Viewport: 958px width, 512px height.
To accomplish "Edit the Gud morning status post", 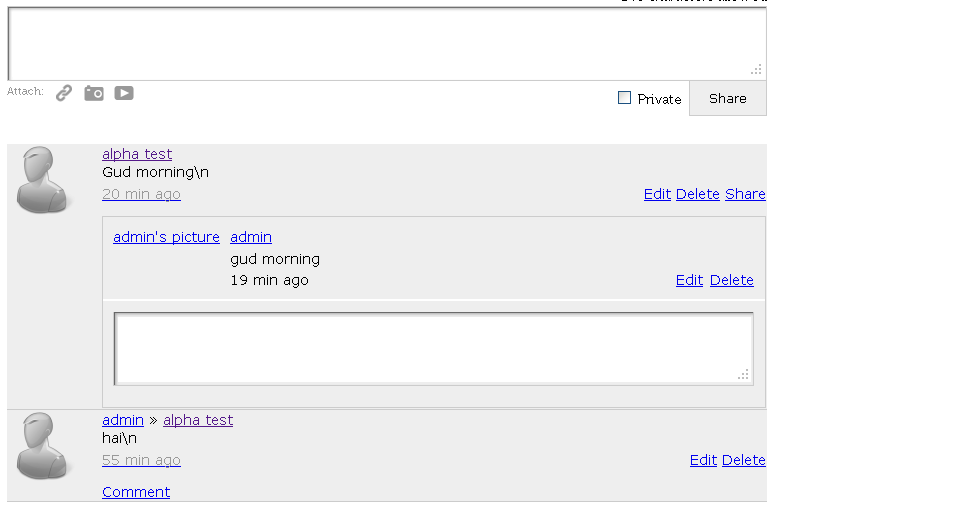I will click(x=657, y=194).
